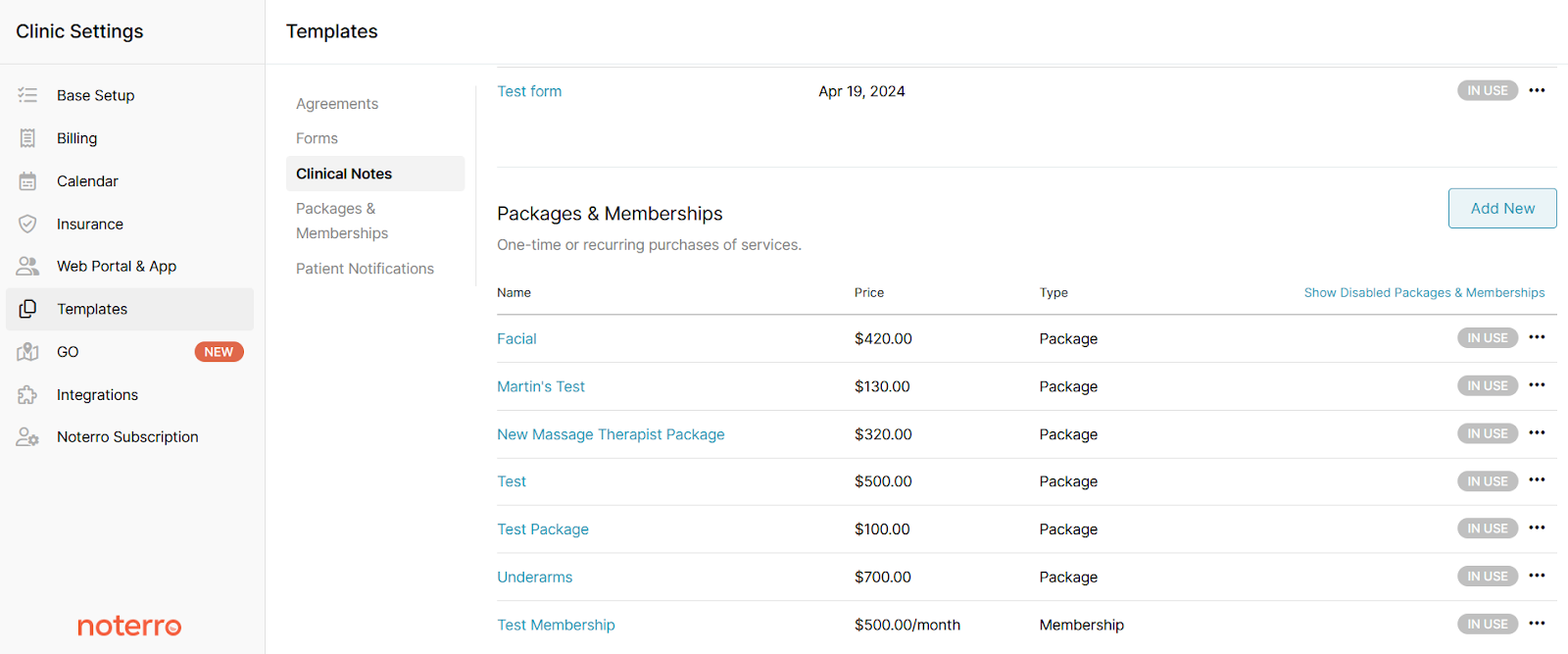Viewport: 1568px width, 654px height.
Task: Click the noterro logo
Action: point(129,627)
